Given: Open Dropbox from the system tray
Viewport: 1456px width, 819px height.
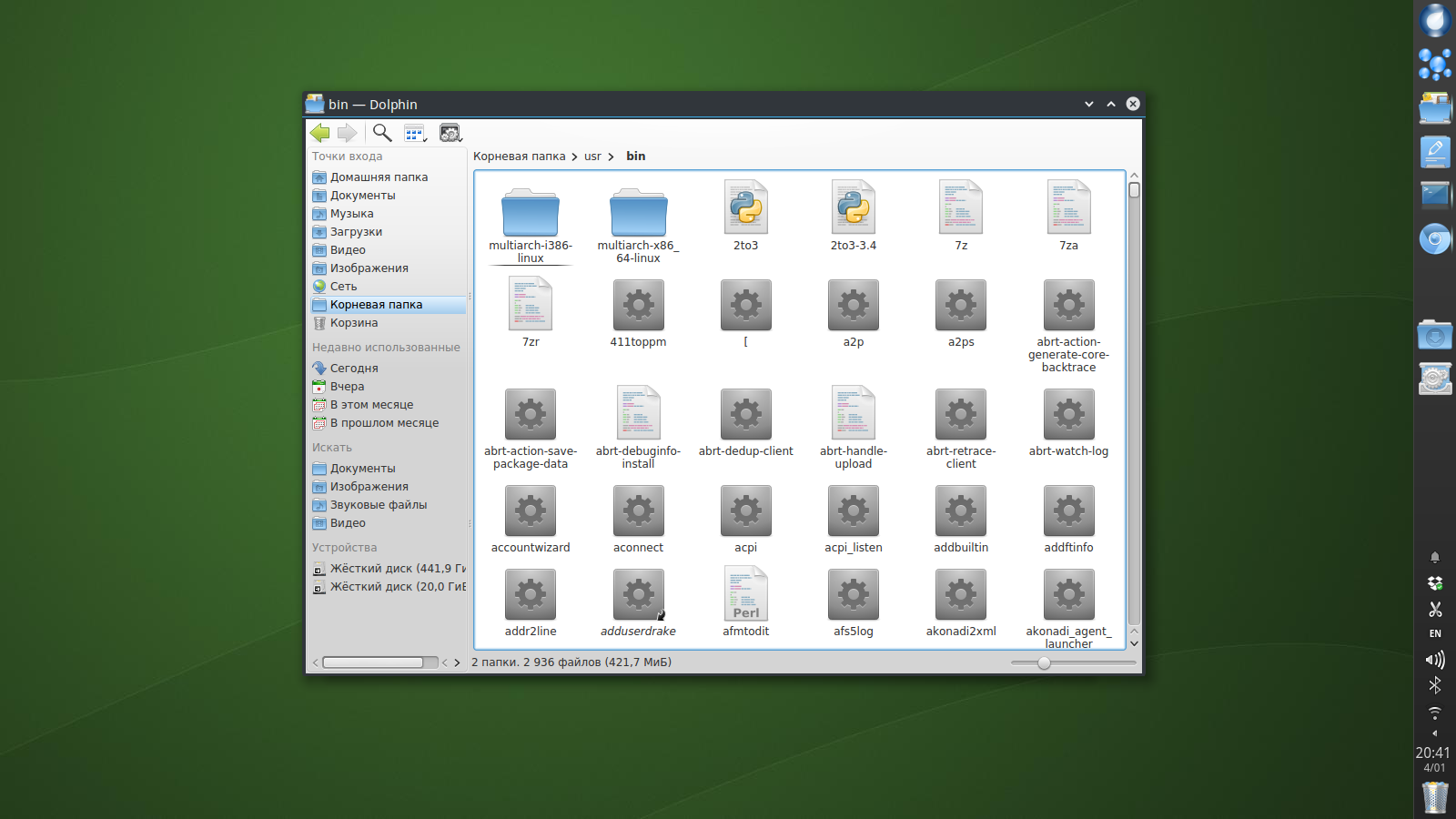Looking at the screenshot, I should click(x=1435, y=583).
